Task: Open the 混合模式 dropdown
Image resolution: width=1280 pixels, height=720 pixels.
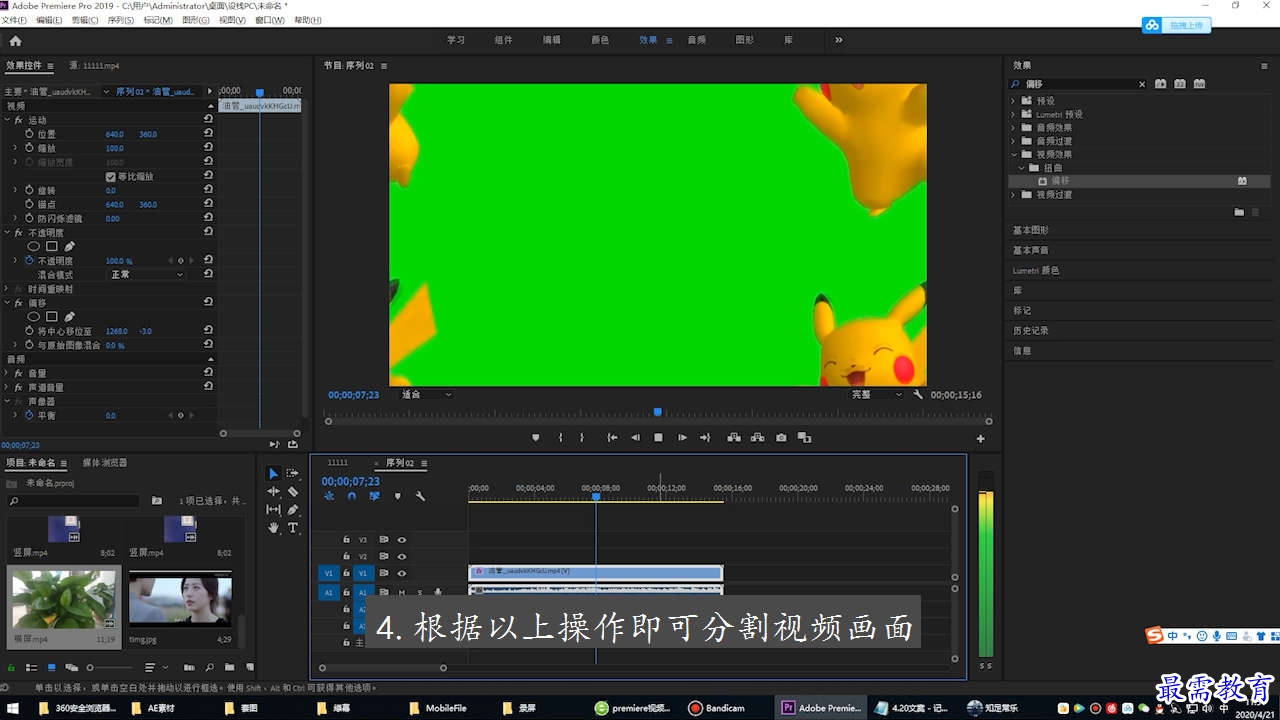Action: 147,274
